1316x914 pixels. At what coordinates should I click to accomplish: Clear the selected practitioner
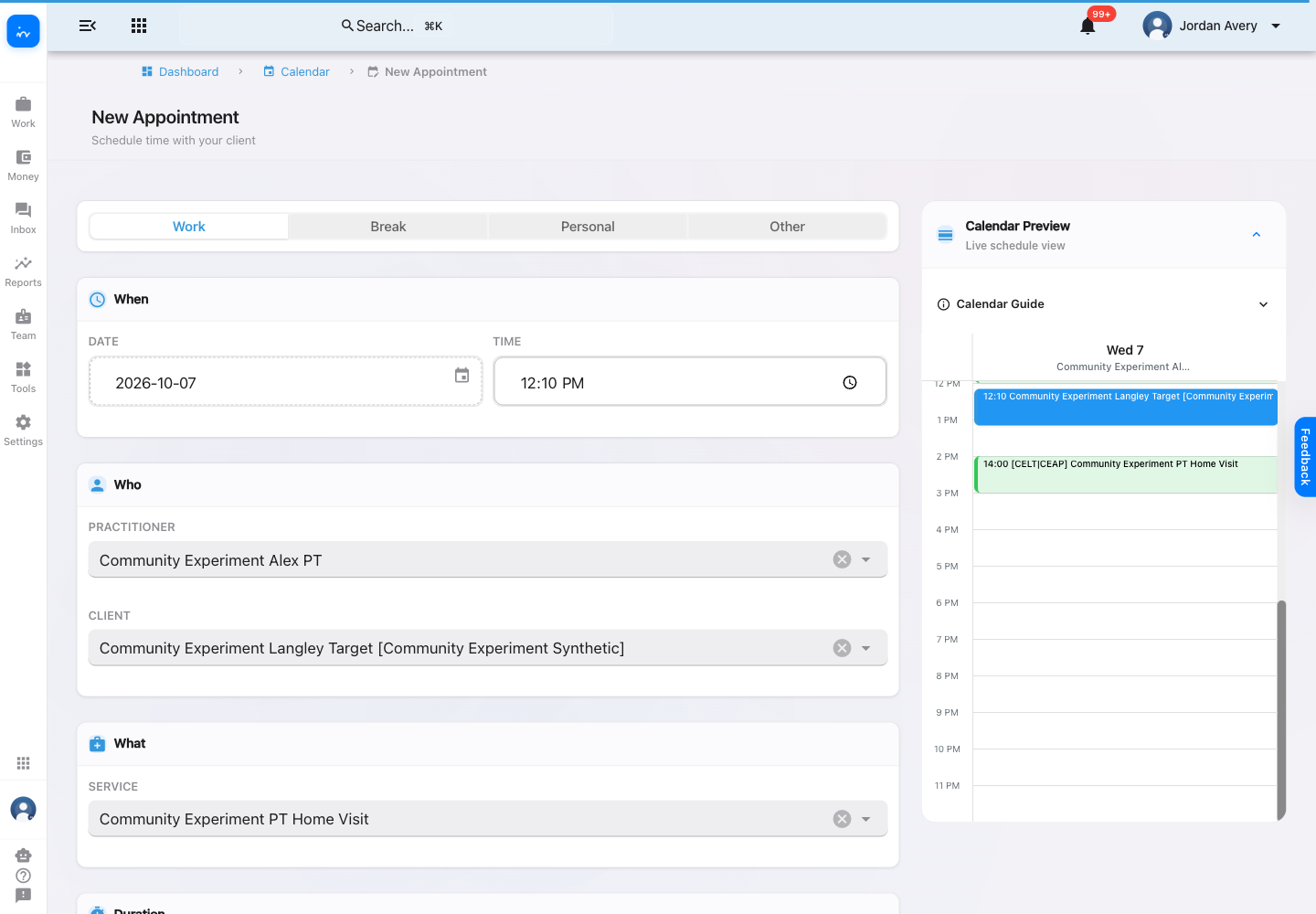point(843,559)
